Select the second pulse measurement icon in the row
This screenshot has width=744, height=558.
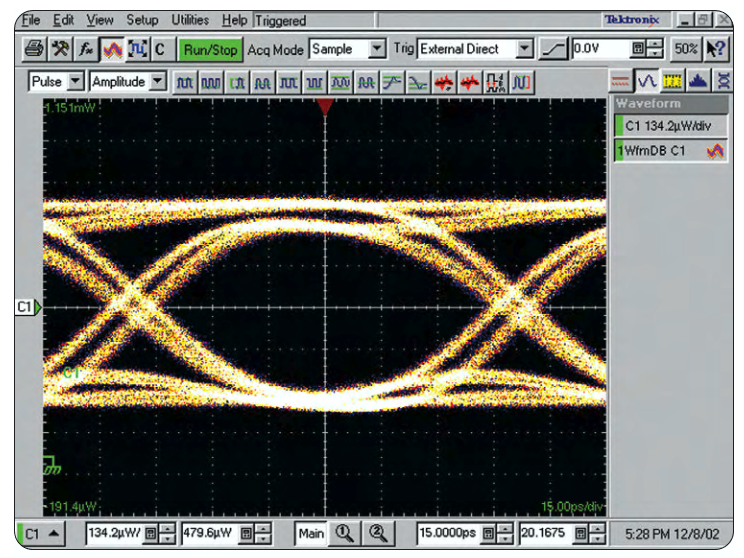pyautogui.click(x=210, y=83)
